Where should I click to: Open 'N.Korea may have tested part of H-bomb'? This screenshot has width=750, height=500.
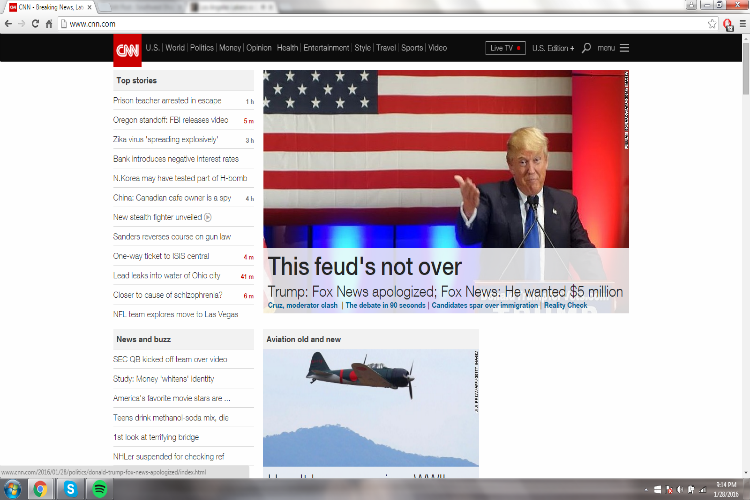pos(180,178)
